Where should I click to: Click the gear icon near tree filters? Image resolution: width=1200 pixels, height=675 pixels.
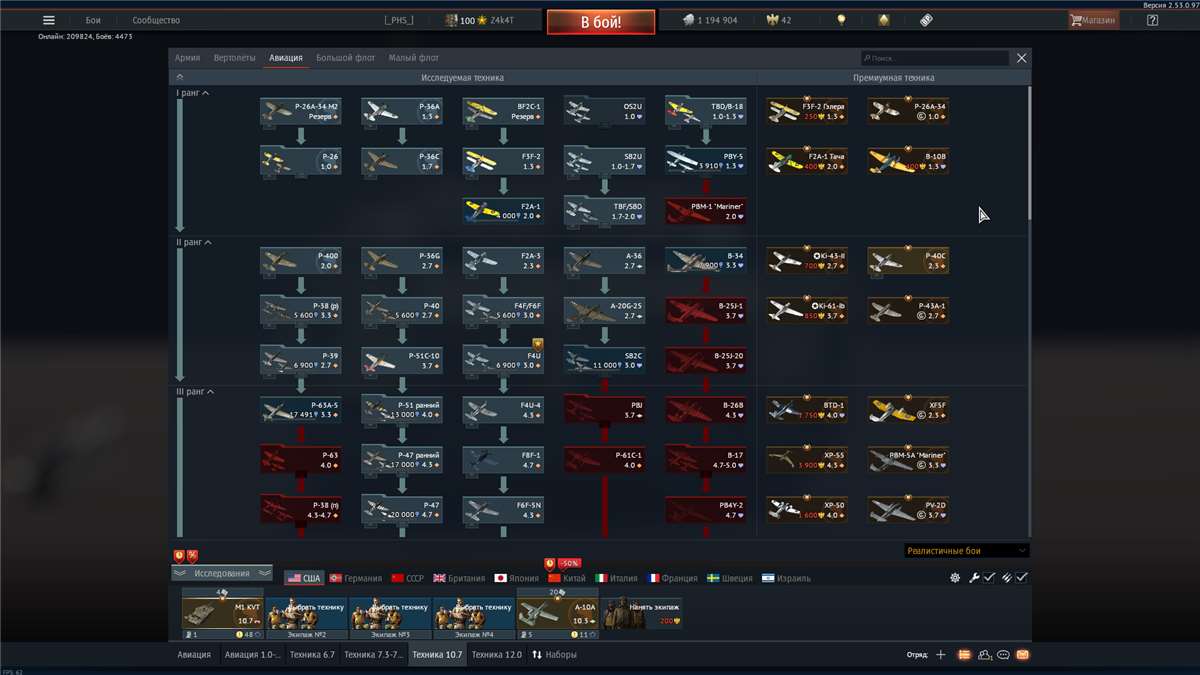pyautogui.click(x=957, y=577)
